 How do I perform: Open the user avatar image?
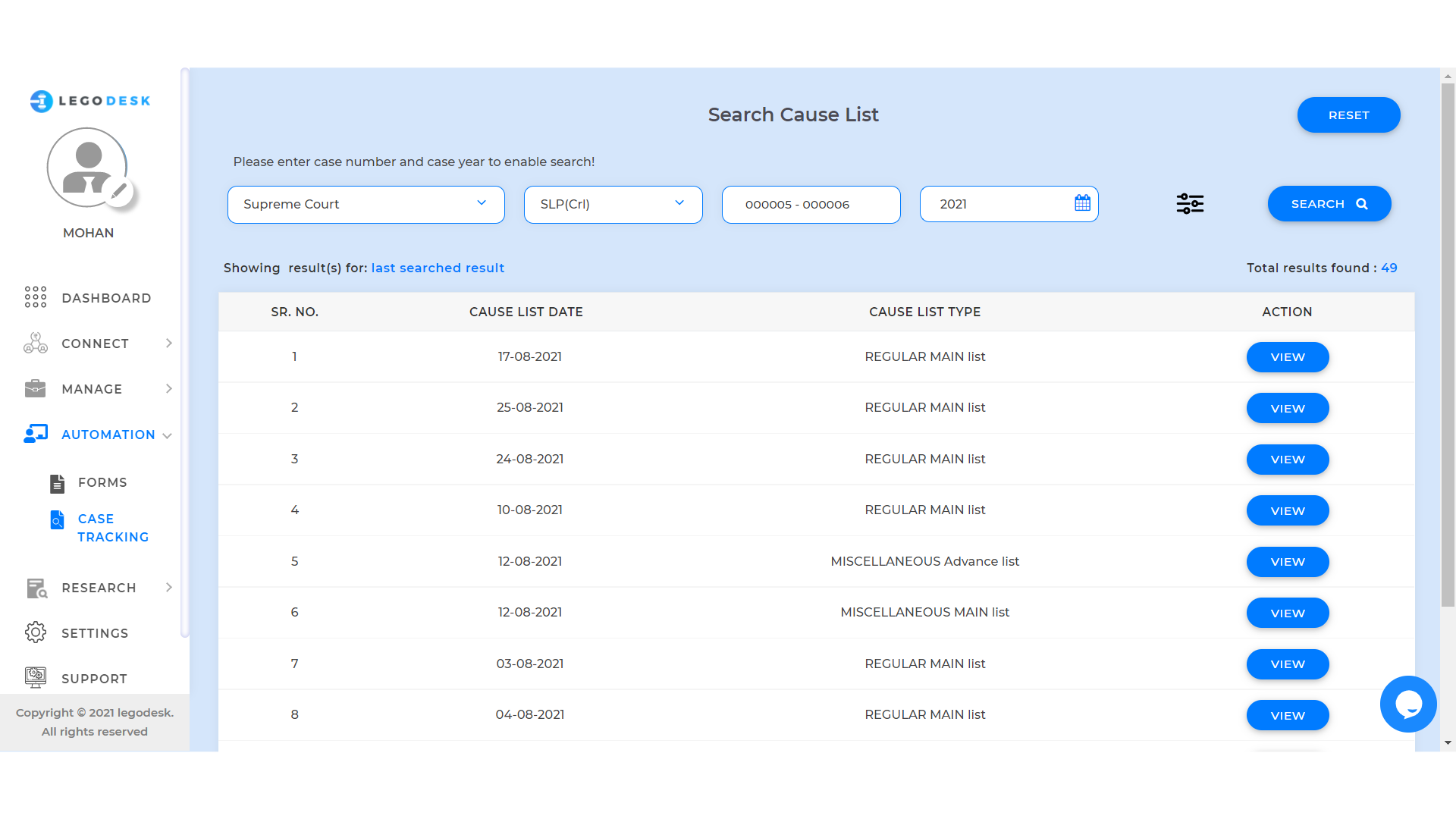[x=87, y=168]
